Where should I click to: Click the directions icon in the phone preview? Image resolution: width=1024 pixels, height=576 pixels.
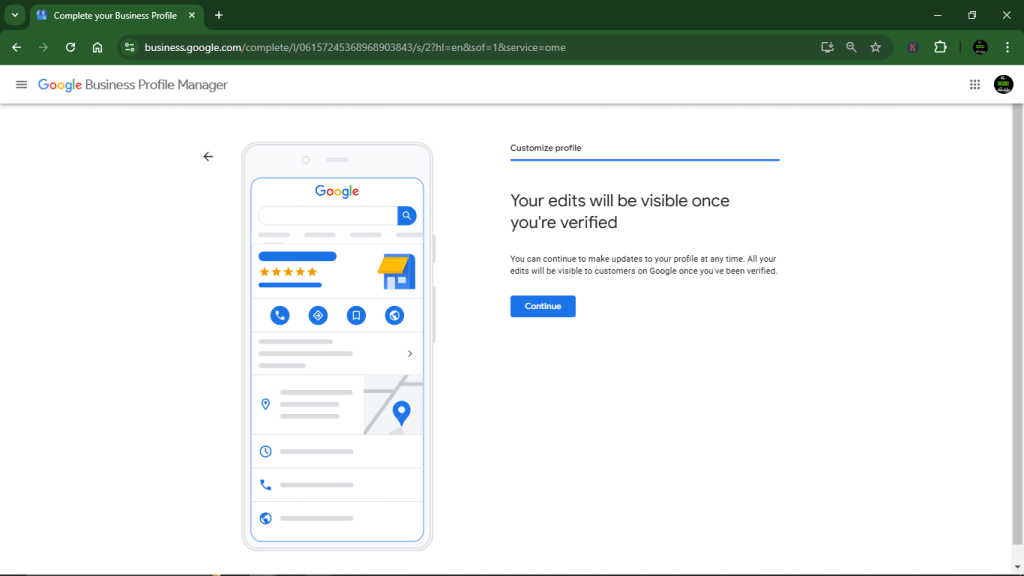click(318, 315)
